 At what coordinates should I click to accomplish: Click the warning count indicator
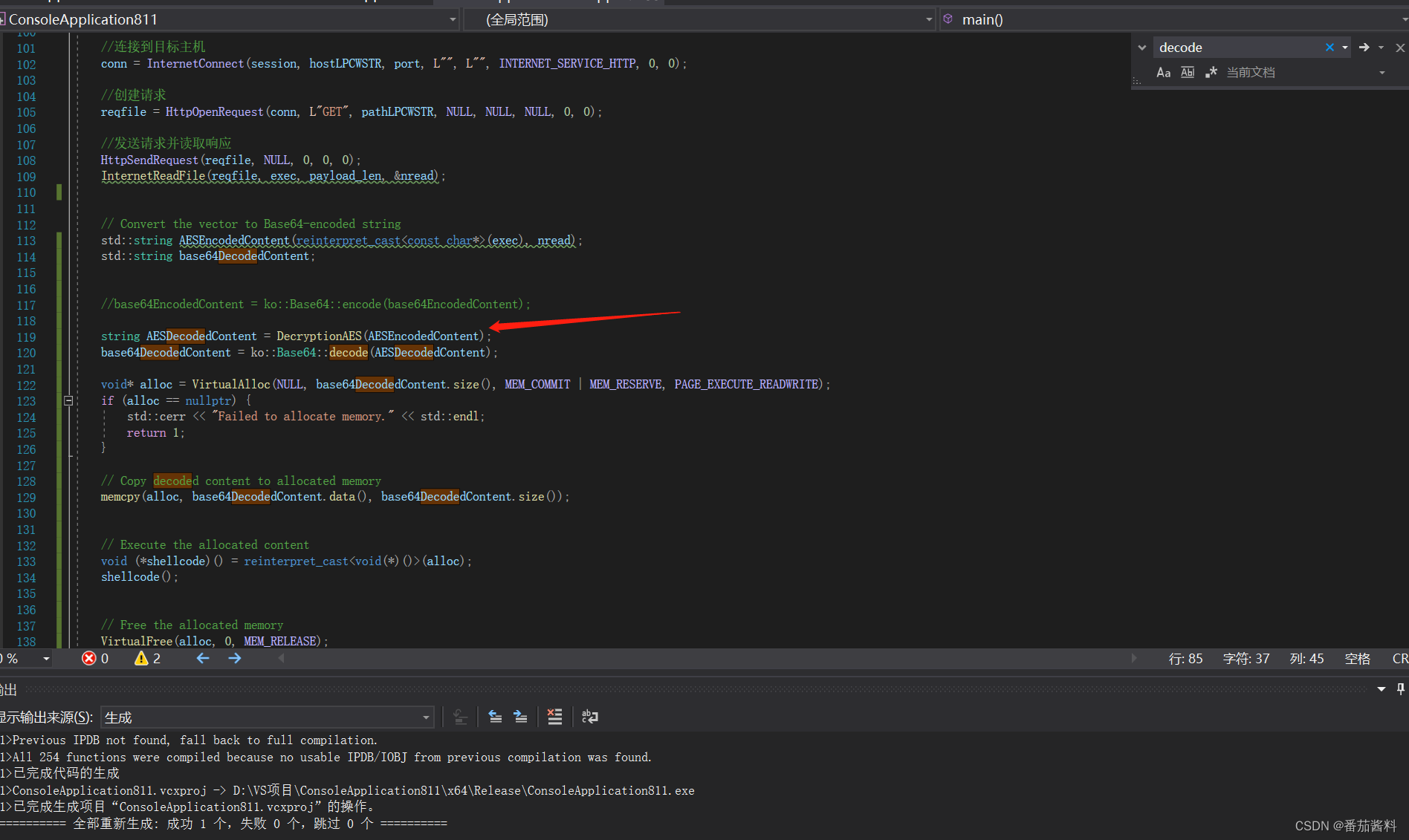click(x=147, y=659)
